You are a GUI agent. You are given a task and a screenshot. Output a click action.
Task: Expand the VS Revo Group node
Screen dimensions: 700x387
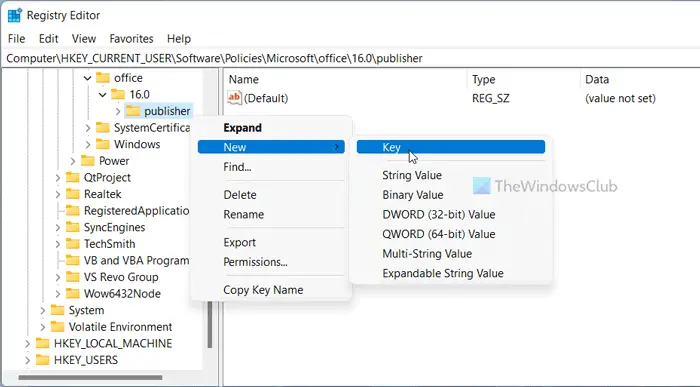tap(58, 277)
